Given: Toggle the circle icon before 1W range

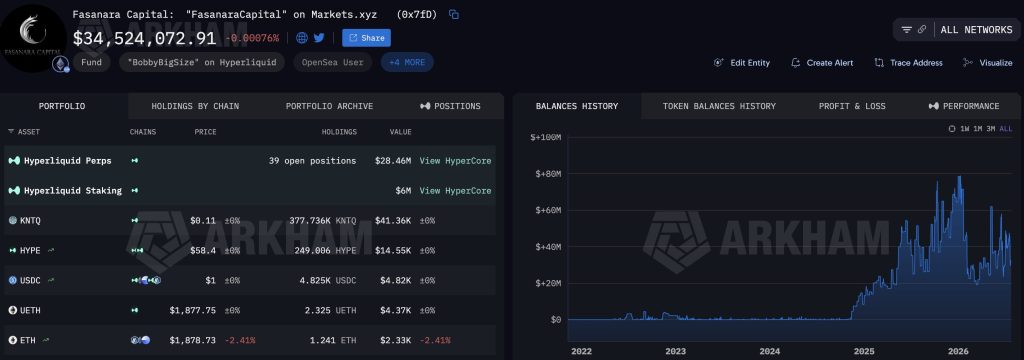Looking at the screenshot, I should (952, 129).
